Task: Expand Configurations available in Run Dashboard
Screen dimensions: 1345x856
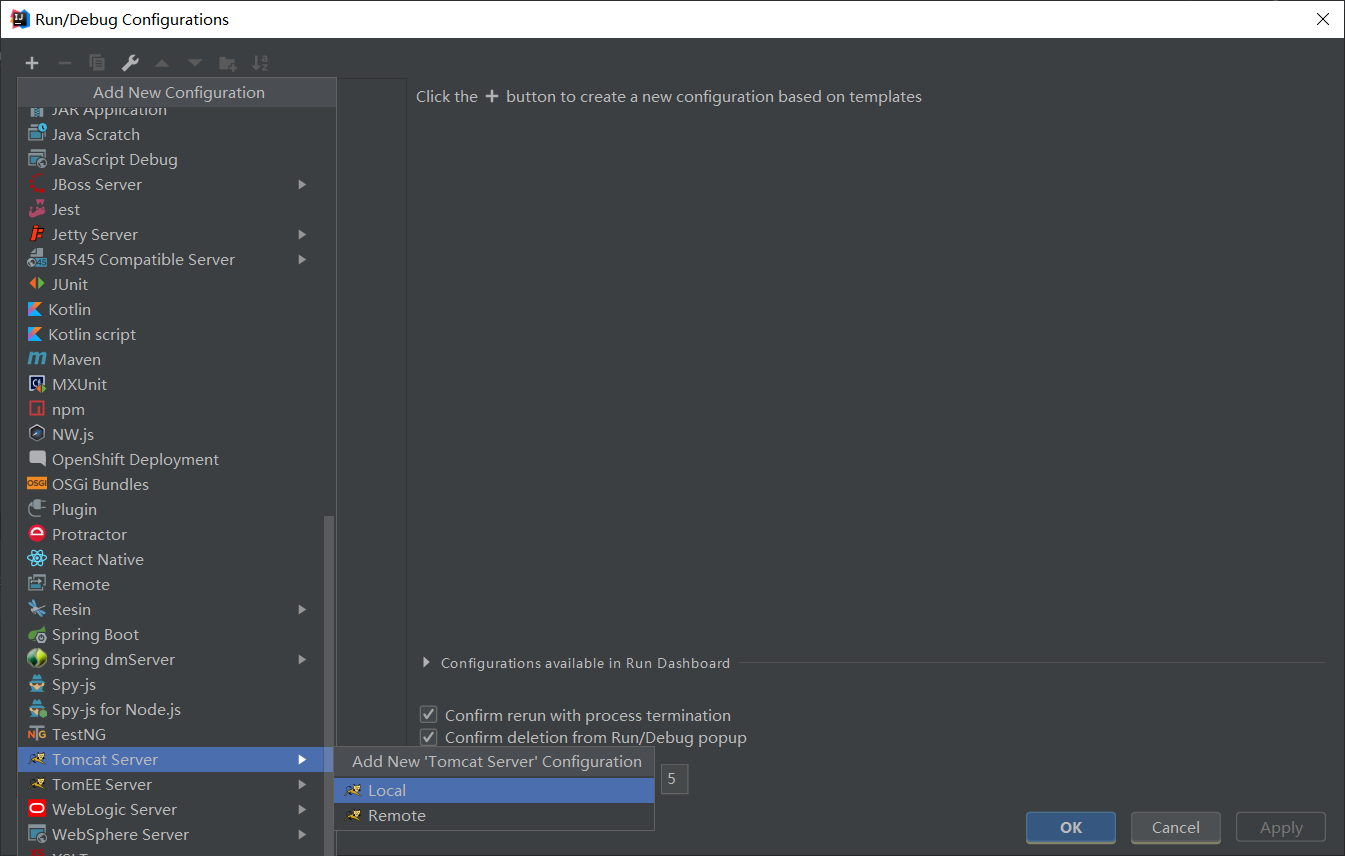Action: click(426, 663)
